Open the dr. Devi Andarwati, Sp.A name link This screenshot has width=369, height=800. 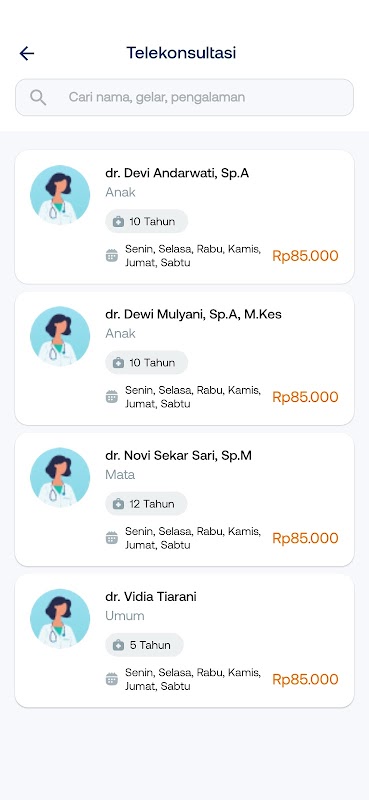(177, 173)
